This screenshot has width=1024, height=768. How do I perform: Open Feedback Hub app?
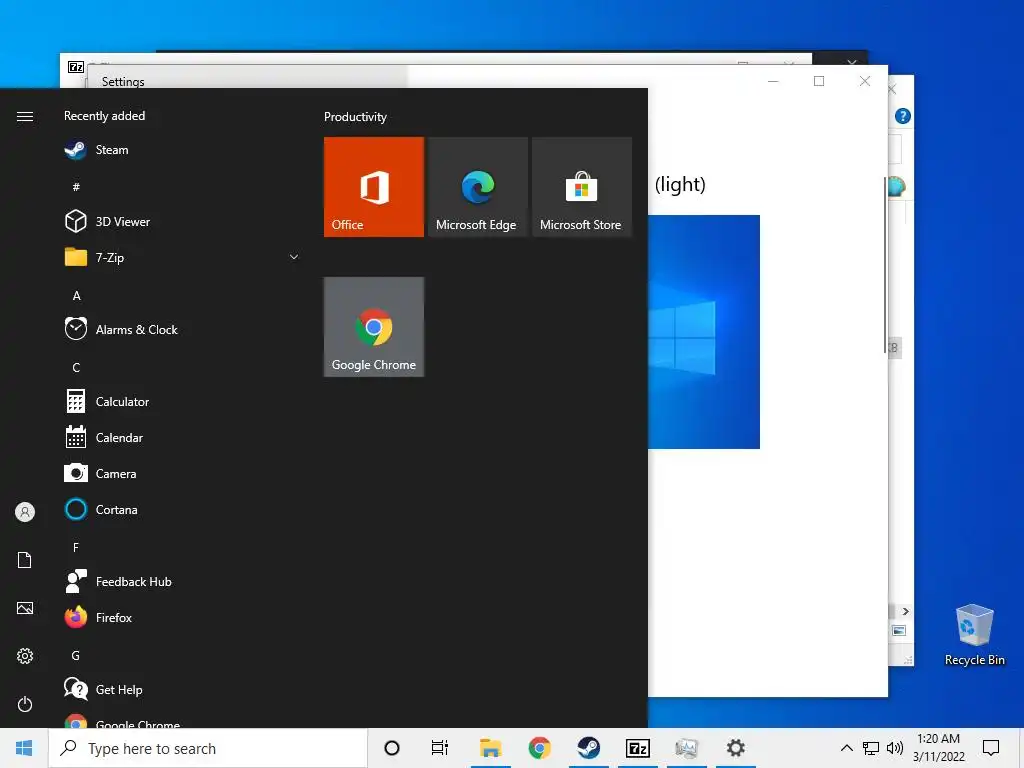[x=183, y=581]
